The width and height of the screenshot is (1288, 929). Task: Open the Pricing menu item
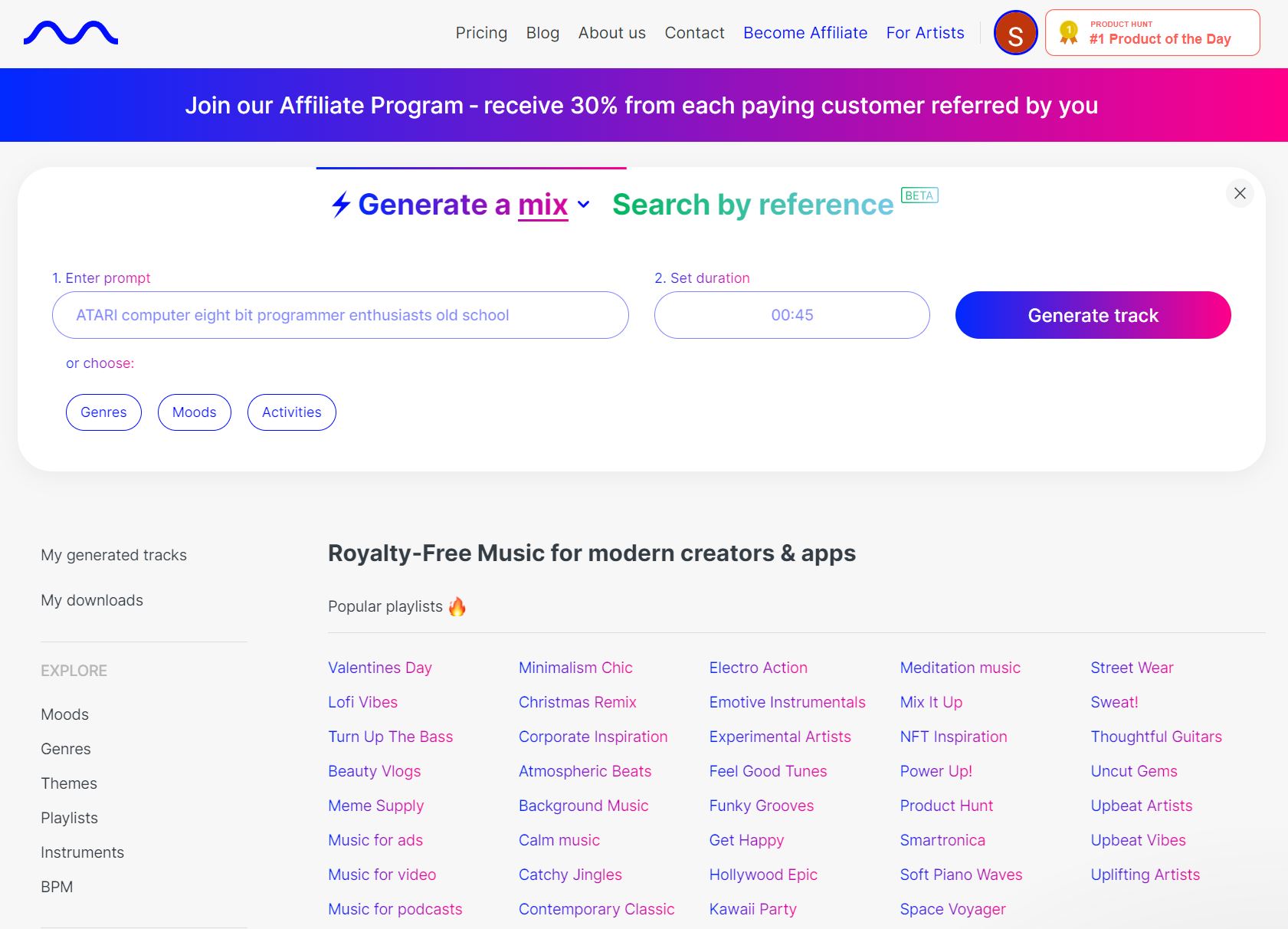tap(481, 33)
